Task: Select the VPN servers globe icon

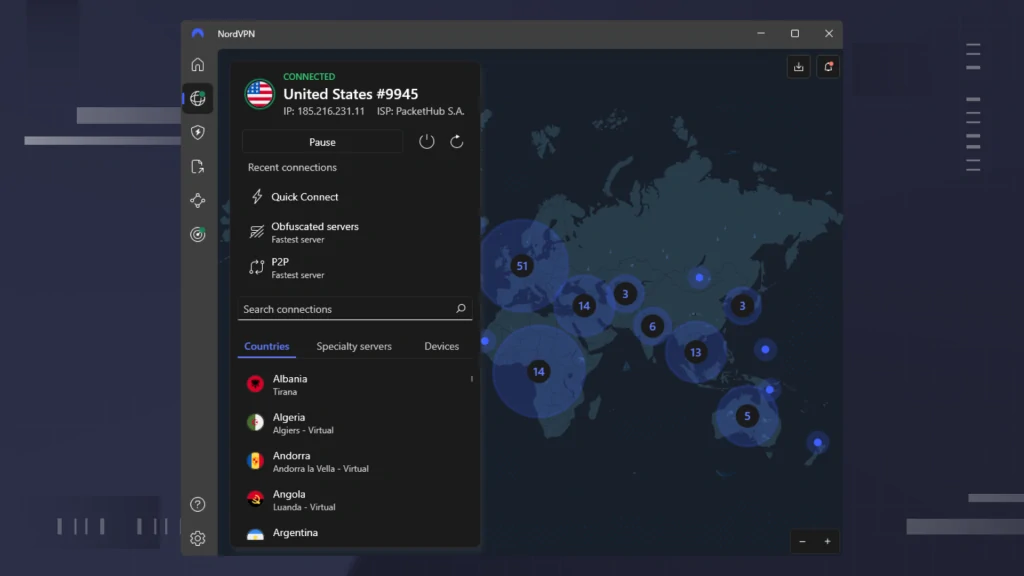Action: [197, 98]
